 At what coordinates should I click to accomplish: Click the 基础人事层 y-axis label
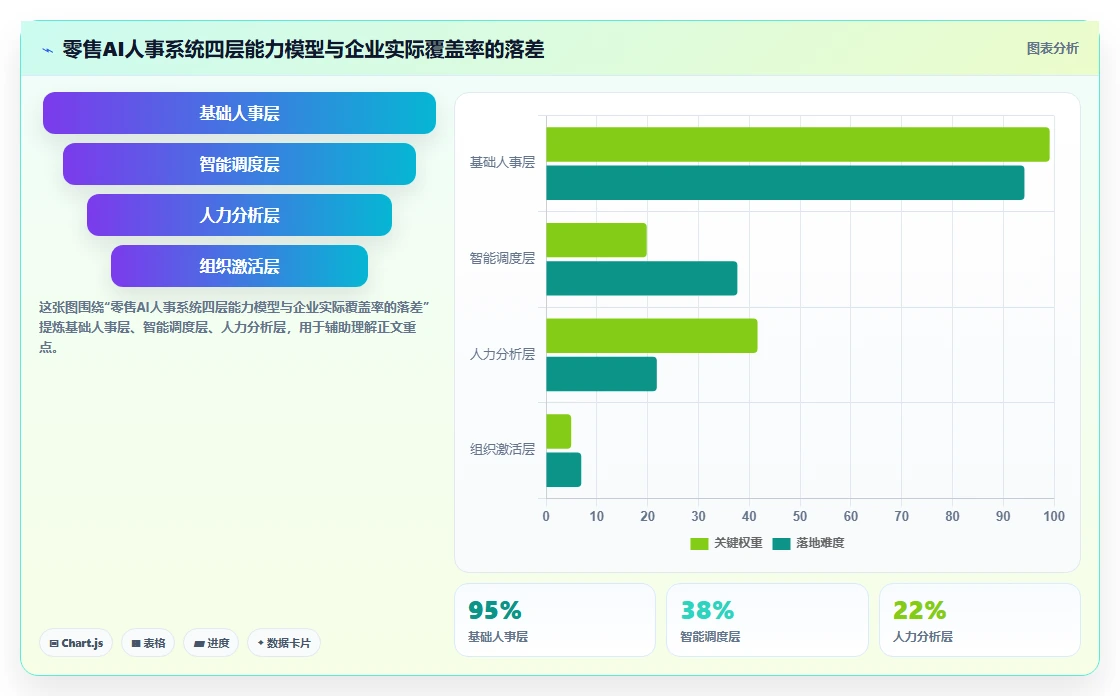click(502, 163)
